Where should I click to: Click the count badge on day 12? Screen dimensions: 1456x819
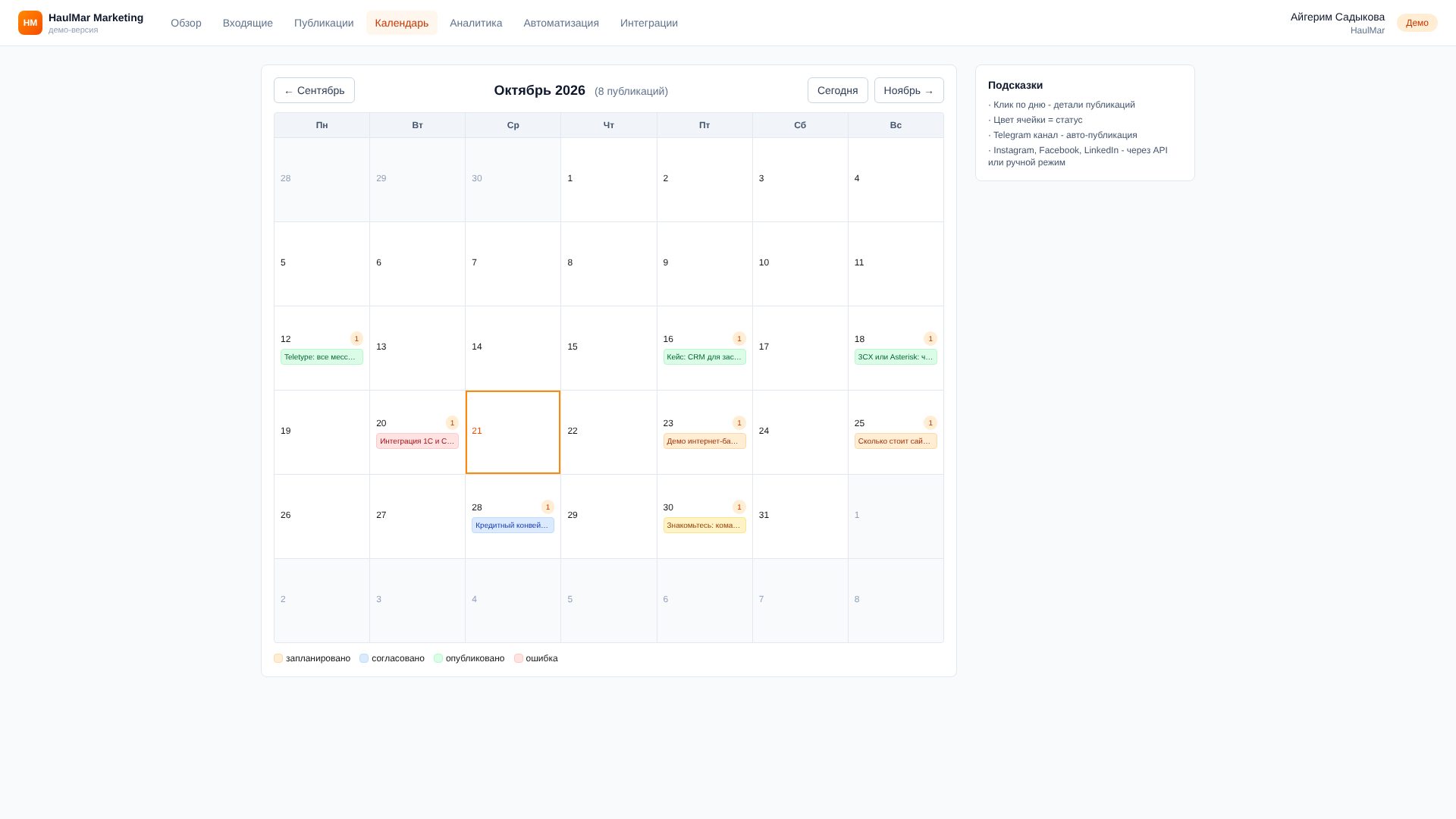[x=356, y=338]
